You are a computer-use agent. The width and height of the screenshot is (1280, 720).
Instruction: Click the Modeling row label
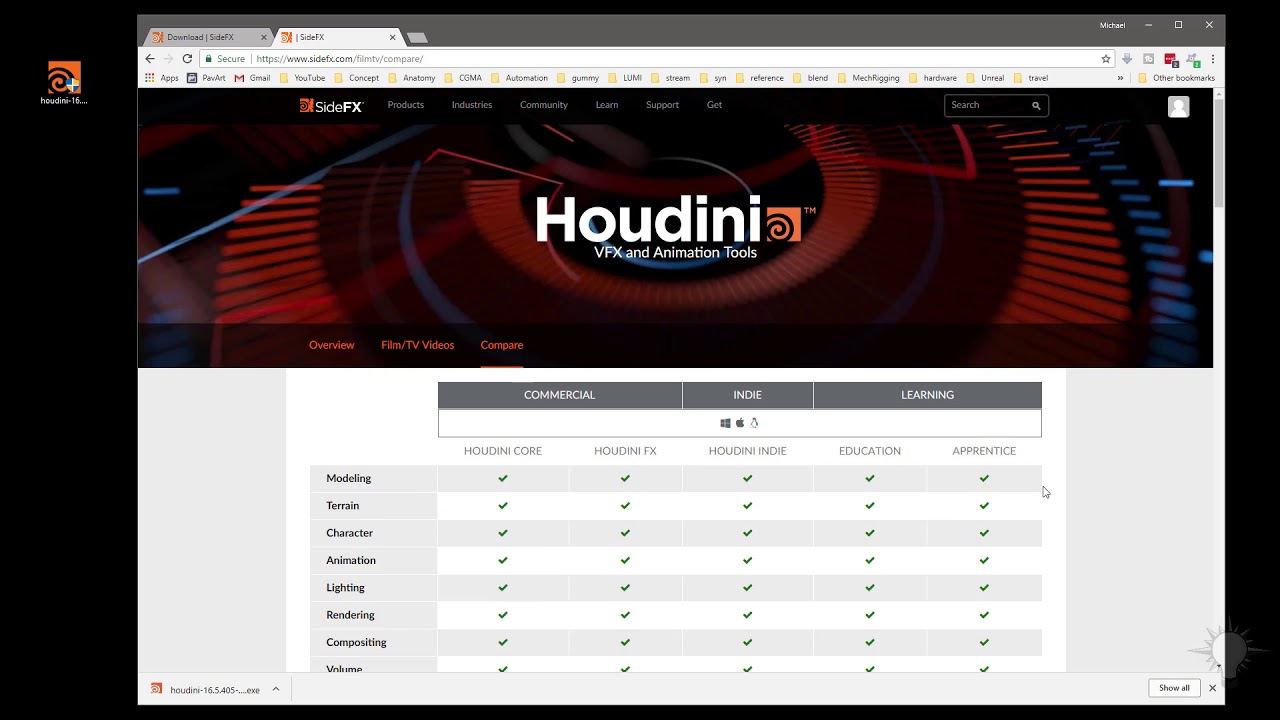(x=349, y=478)
